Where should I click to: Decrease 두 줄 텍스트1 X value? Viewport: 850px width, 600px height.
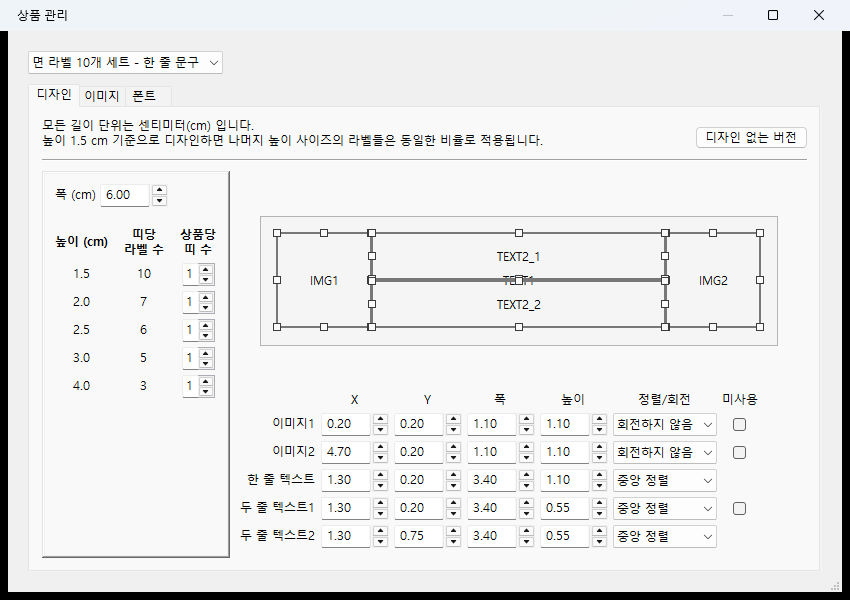pyautogui.click(x=381, y=514)
